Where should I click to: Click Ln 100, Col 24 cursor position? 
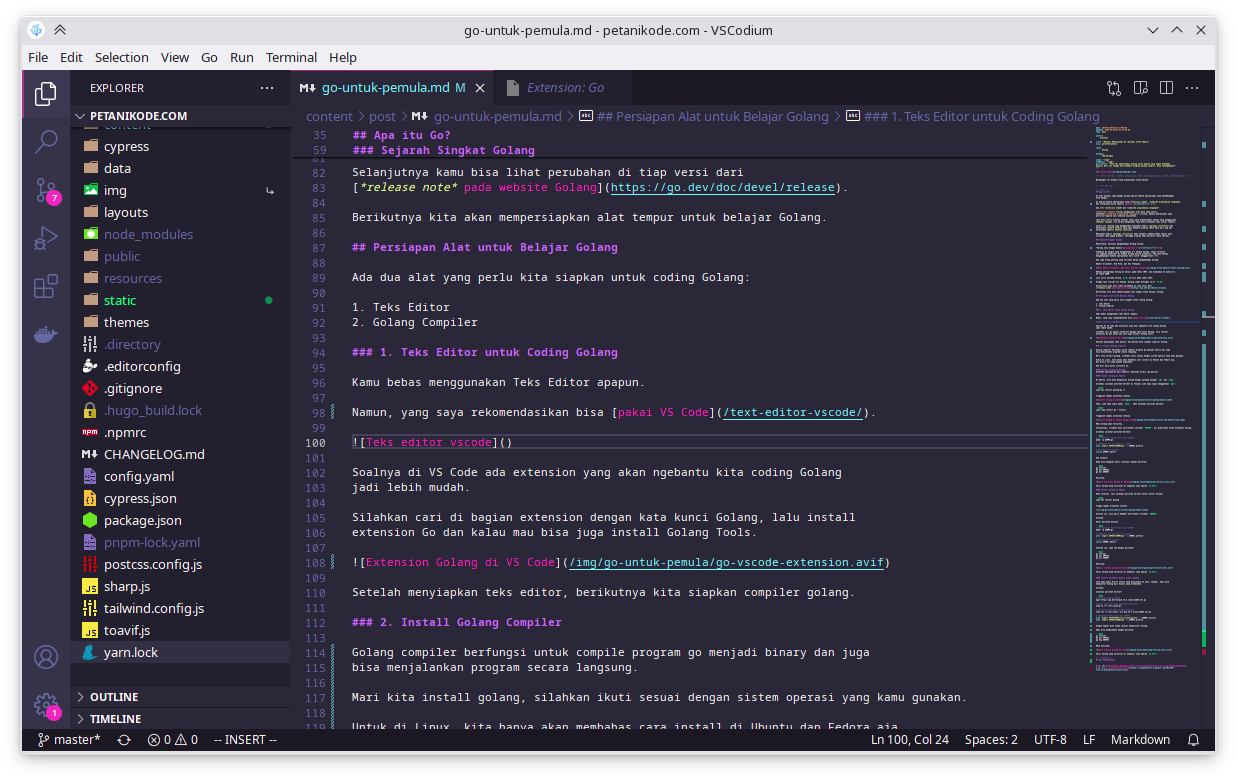pyautogui.click(x=910, y=740)
